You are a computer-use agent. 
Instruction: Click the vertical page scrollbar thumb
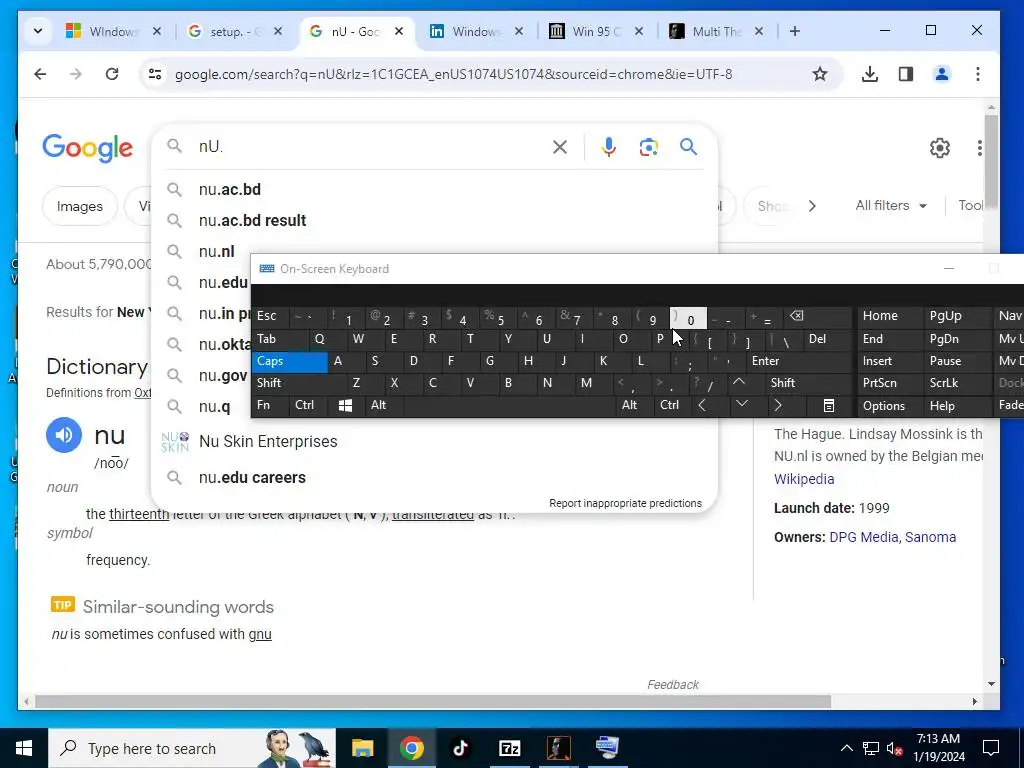[991, 160]
